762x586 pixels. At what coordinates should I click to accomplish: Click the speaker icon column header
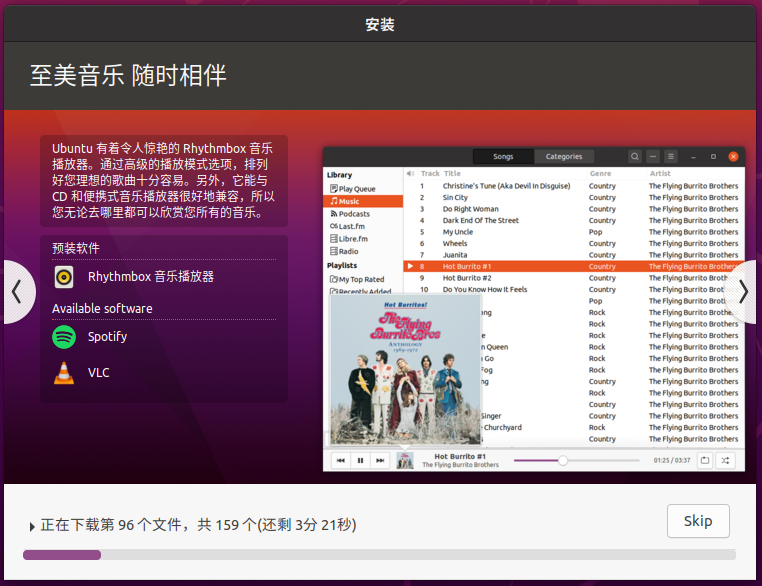tap(411, 173)
